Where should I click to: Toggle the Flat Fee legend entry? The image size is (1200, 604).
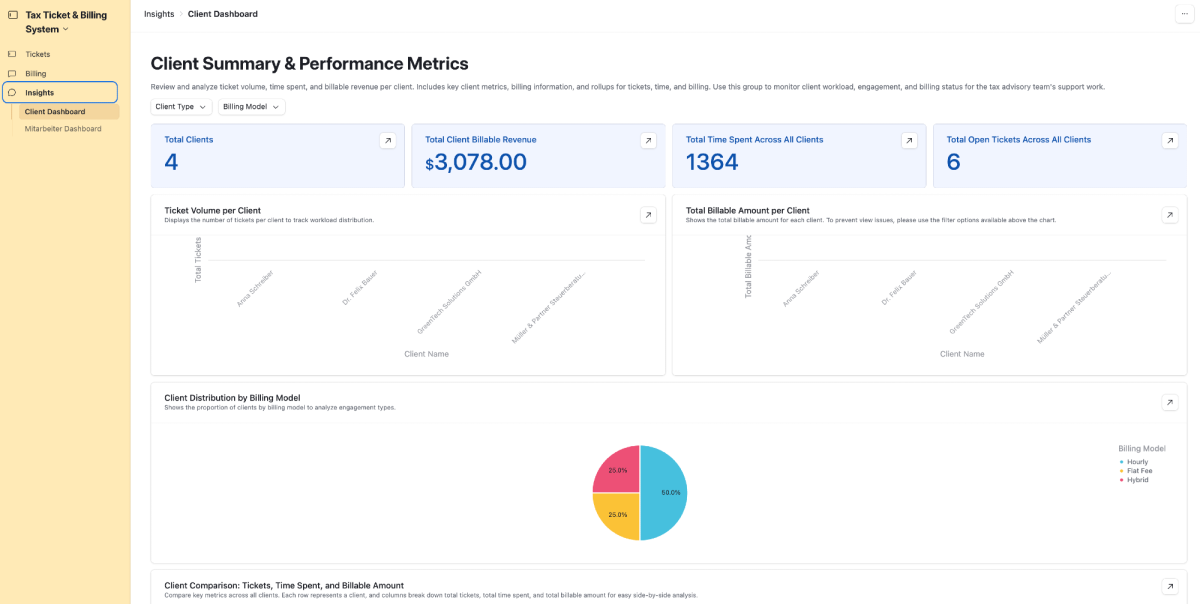1136,470
